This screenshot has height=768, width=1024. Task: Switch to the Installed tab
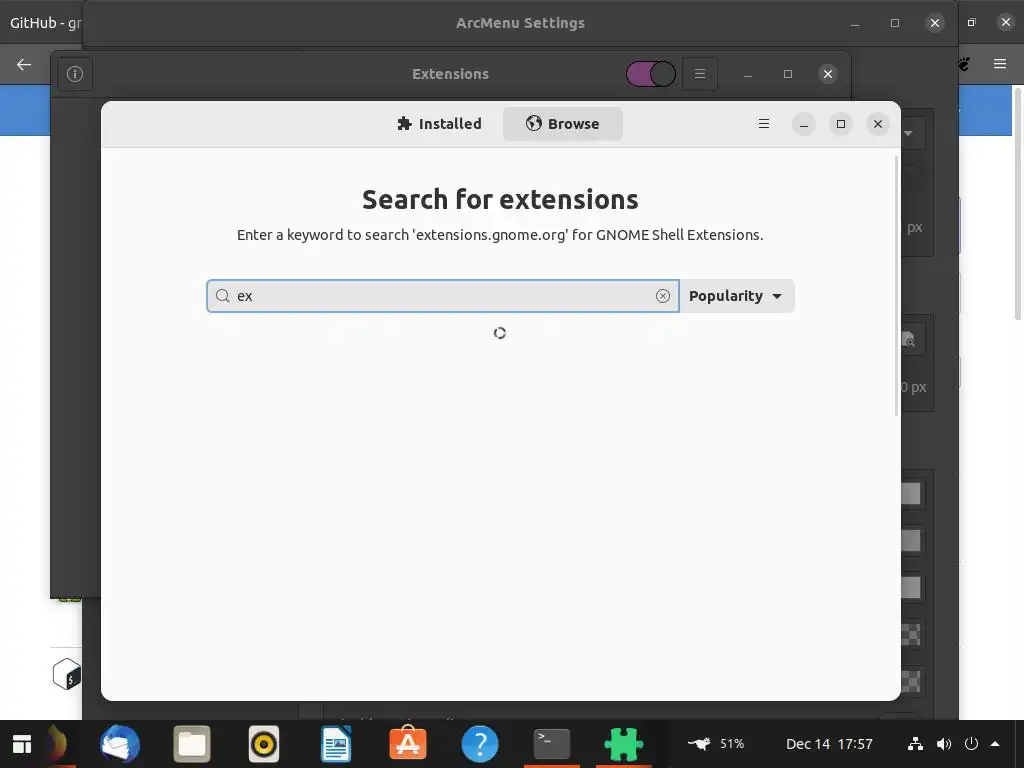pos(440,123)
